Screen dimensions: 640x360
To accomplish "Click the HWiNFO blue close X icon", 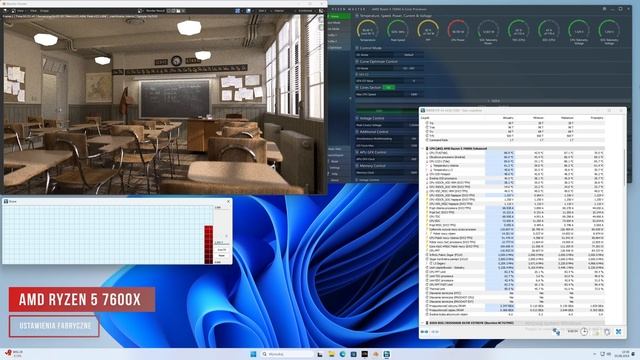I will (618, 332).
